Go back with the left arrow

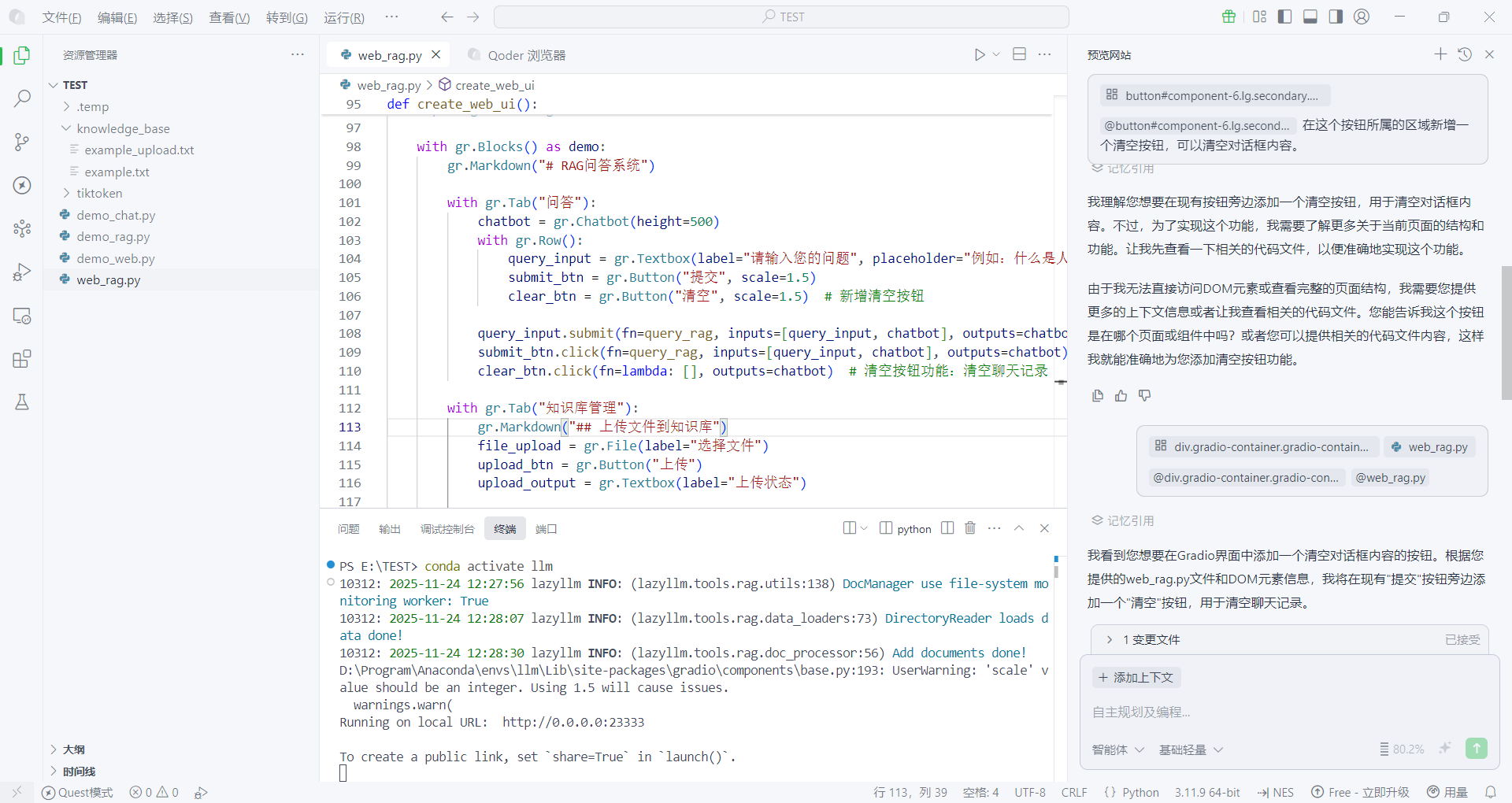[447, 17]
